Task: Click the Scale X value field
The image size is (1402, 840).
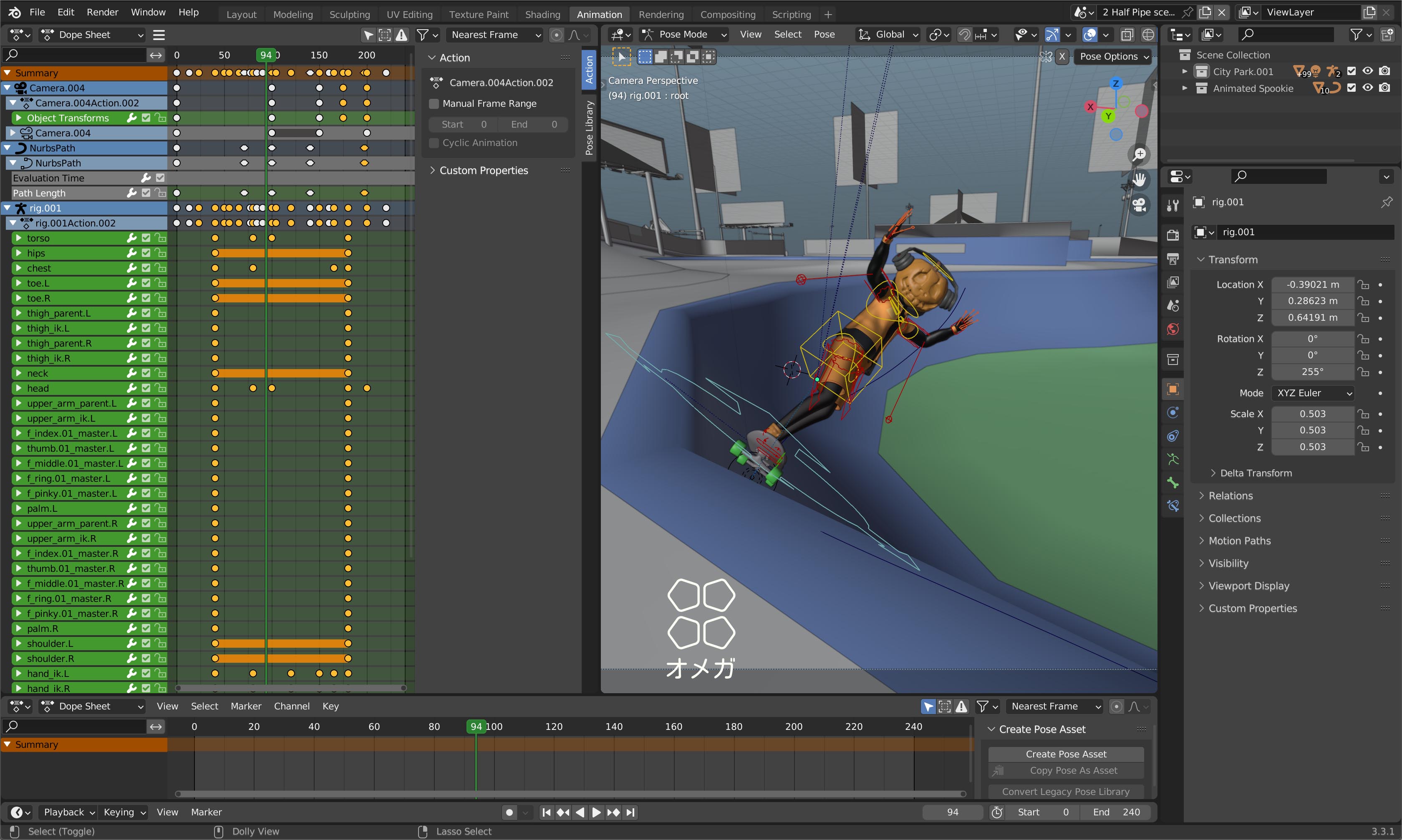Action: point(1313,414)
